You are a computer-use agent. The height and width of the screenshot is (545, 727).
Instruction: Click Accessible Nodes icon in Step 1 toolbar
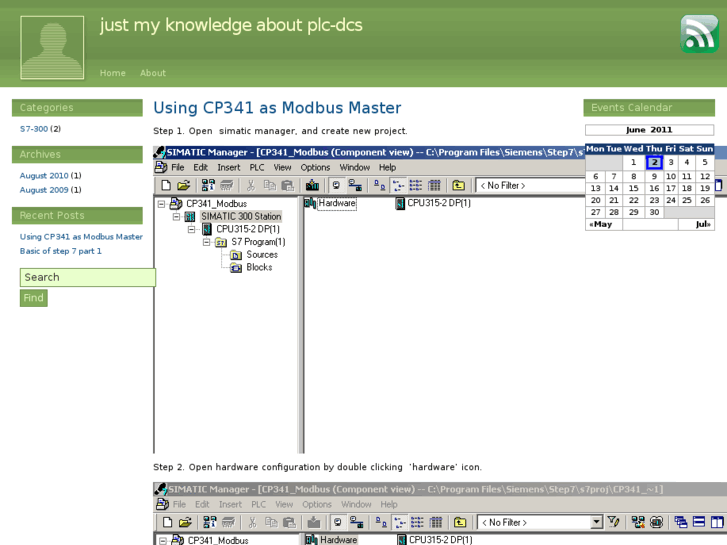(x=208, y=186)
